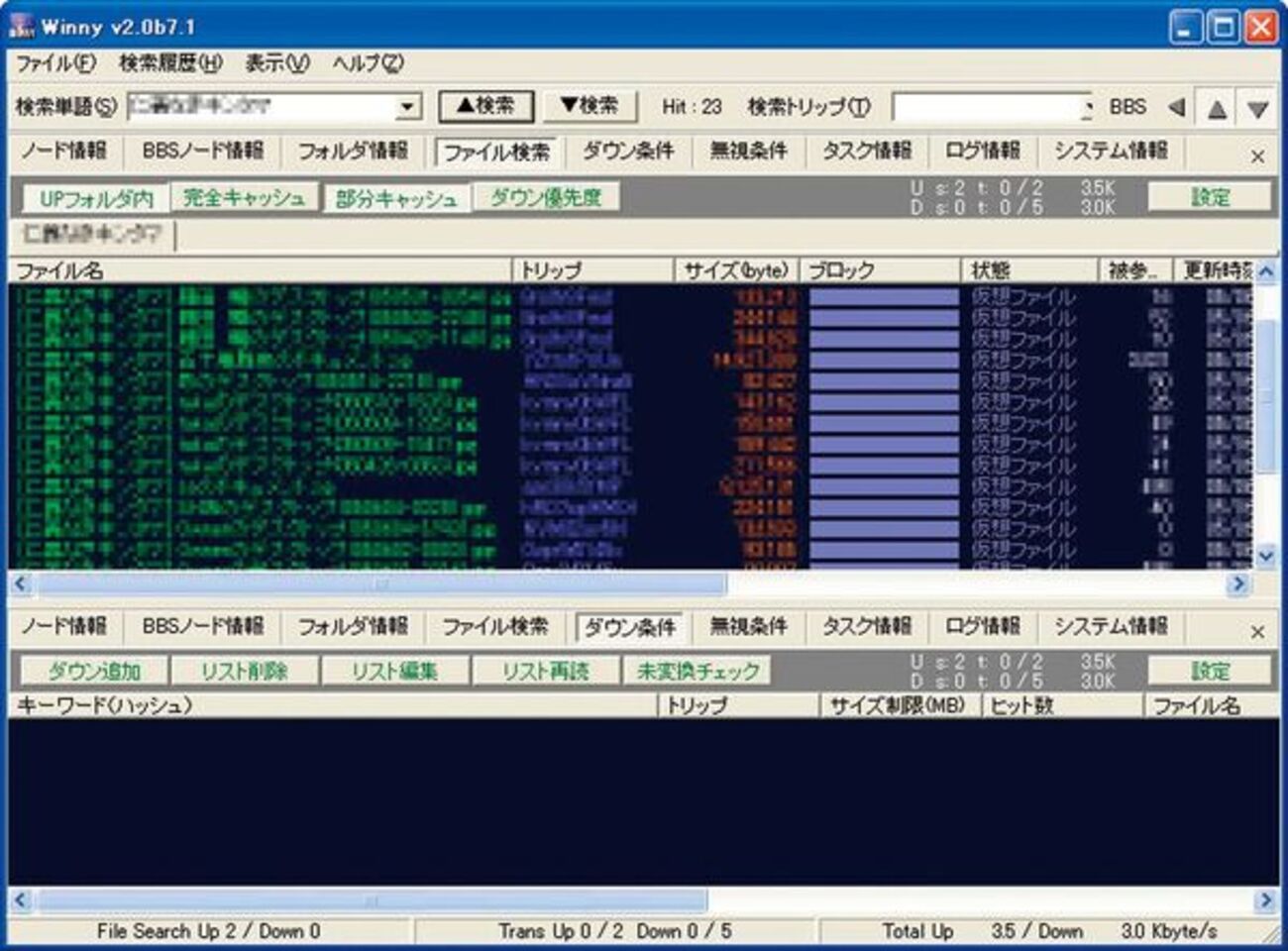
Task: Open the upper 設定 settings button
Action: [x=1211, y=196]
